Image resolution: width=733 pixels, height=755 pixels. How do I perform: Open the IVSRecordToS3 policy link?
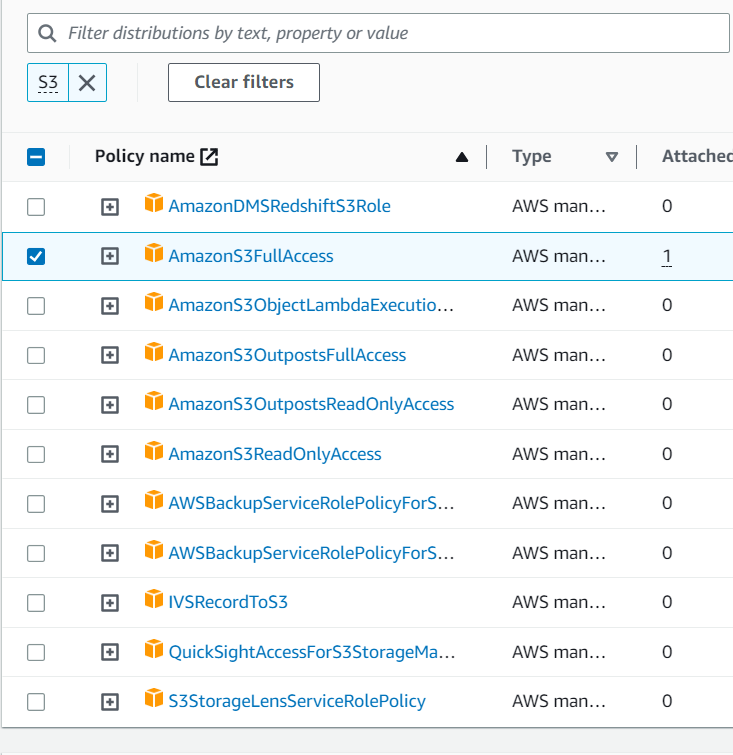[228, 602]
